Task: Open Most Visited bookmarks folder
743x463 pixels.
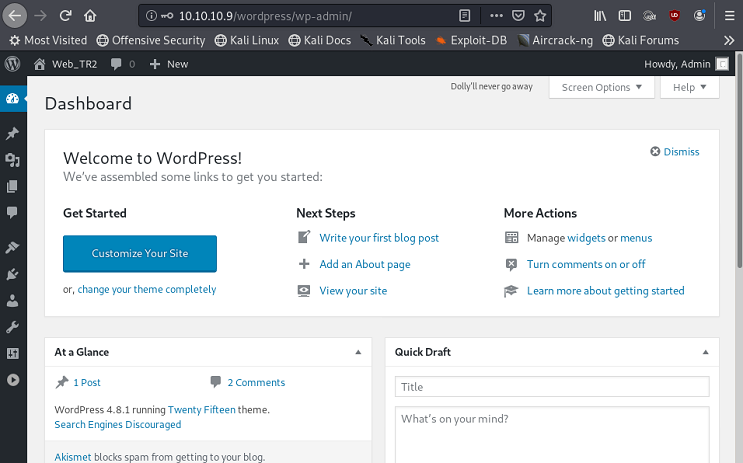Action: (48, 40)
